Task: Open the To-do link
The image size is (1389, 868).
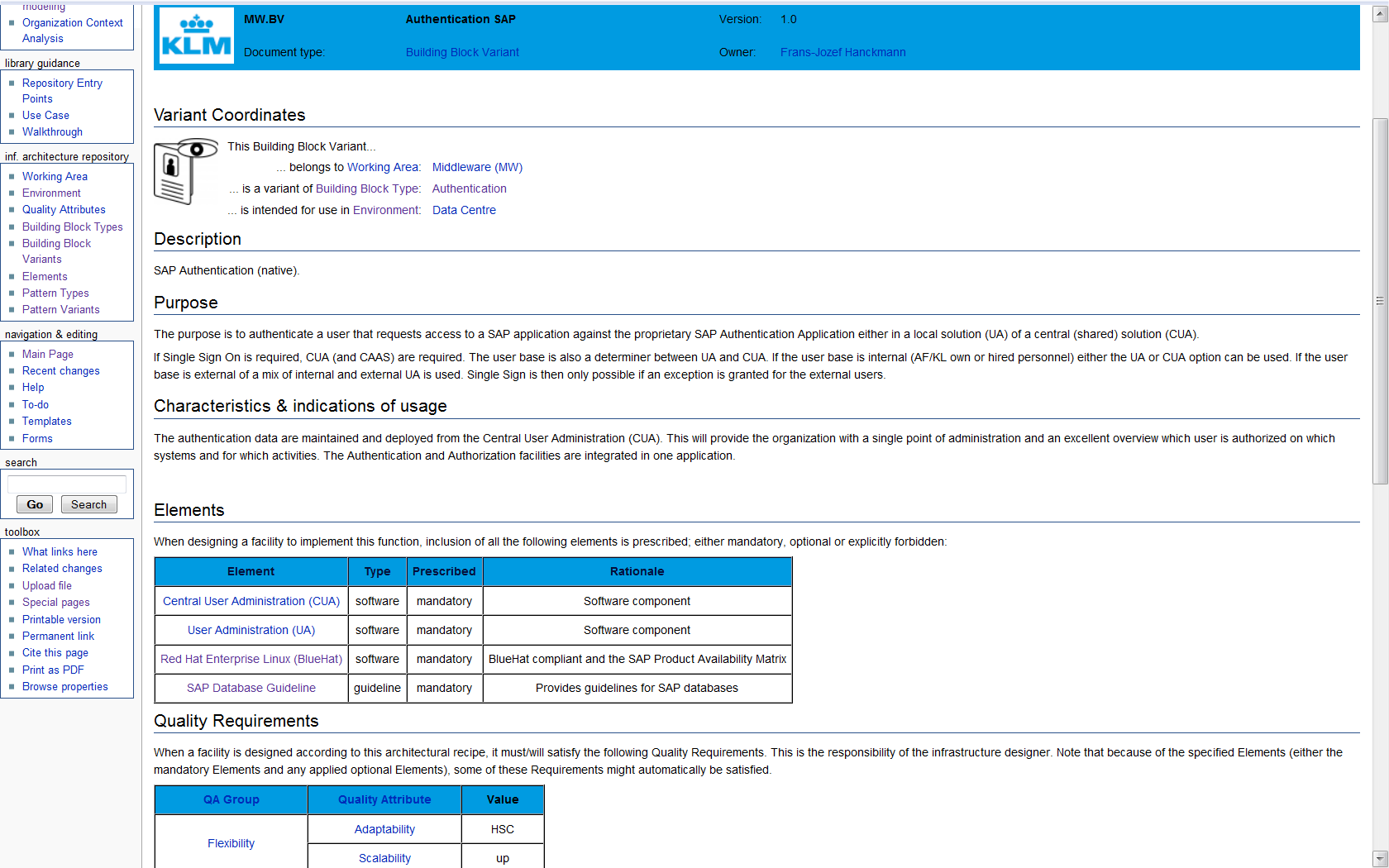Action: 36,405
